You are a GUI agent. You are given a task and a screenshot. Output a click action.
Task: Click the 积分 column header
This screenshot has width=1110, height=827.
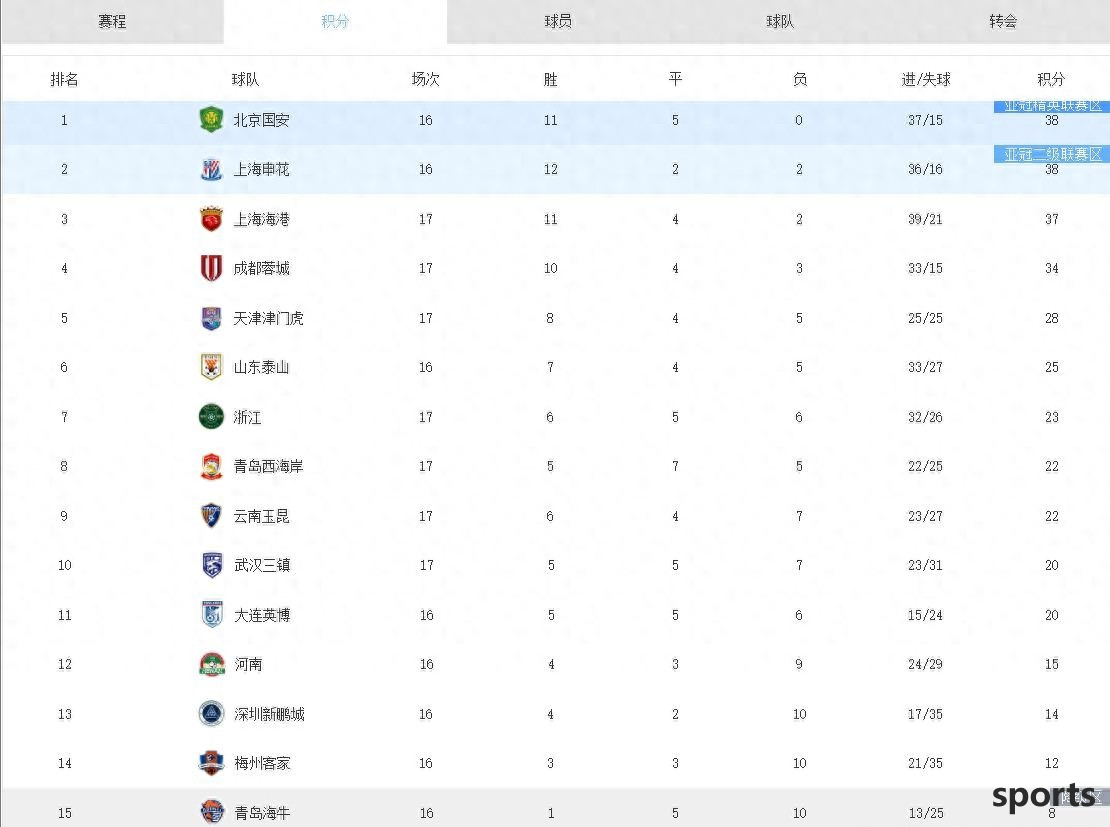[x=1051, y=79]
